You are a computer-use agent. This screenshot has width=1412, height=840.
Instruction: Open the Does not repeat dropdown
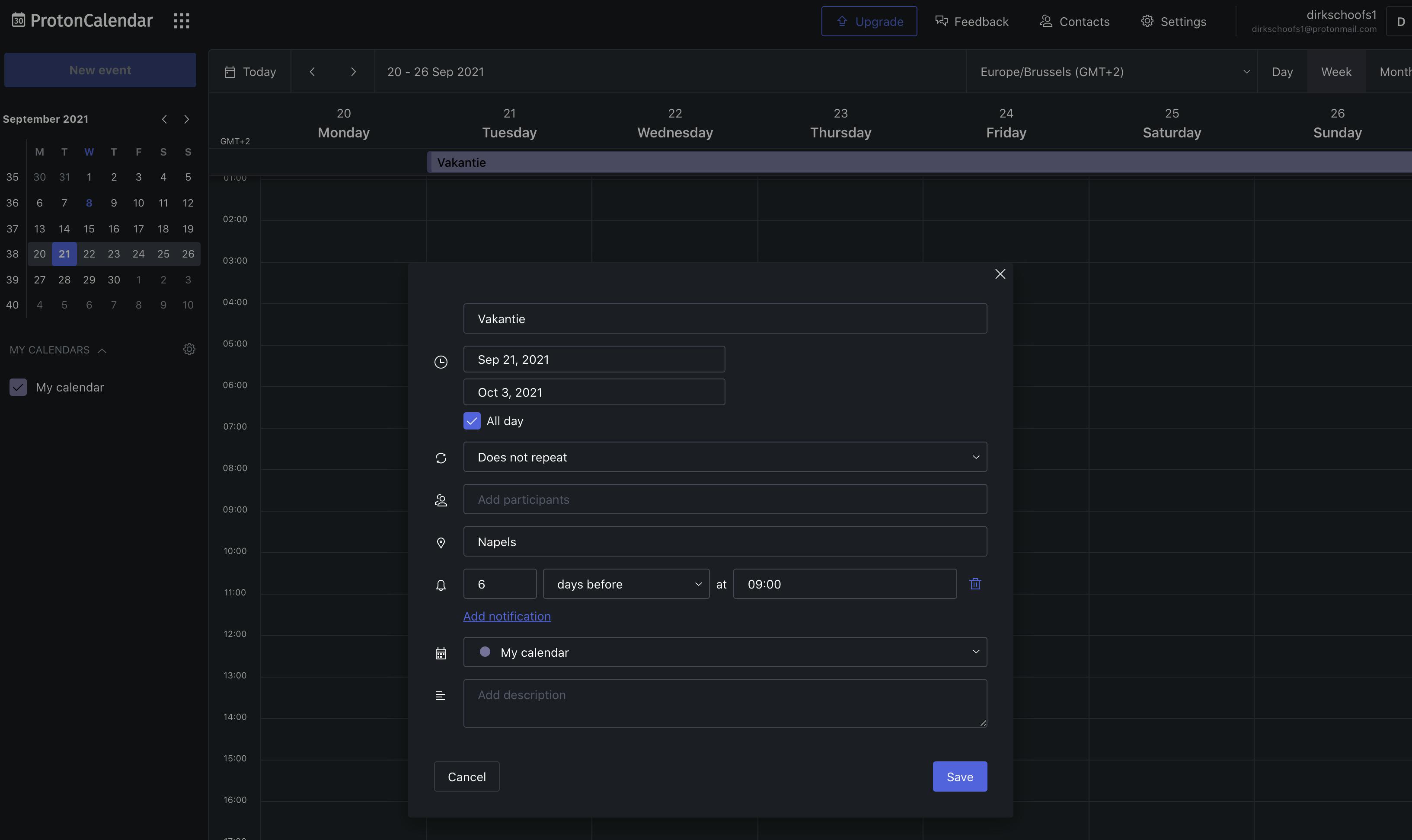[x=725, y=457]
